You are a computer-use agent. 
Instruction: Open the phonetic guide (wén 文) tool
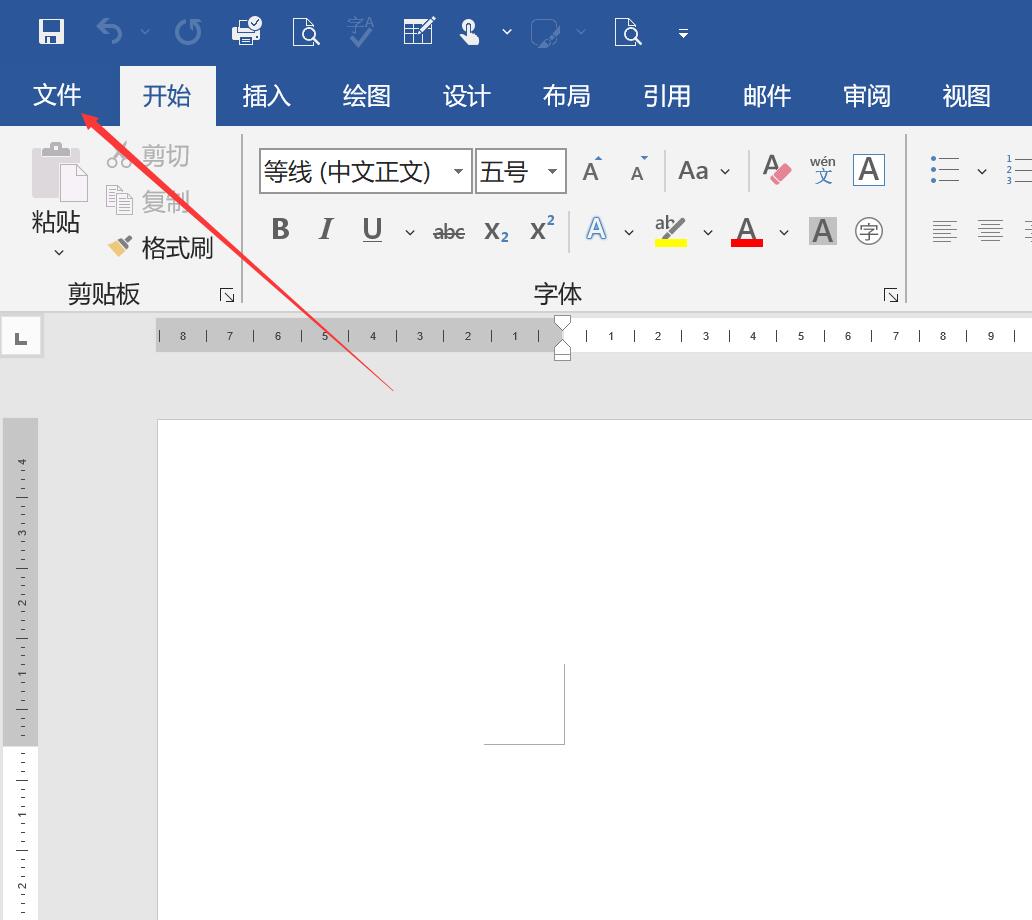(823, 170)
